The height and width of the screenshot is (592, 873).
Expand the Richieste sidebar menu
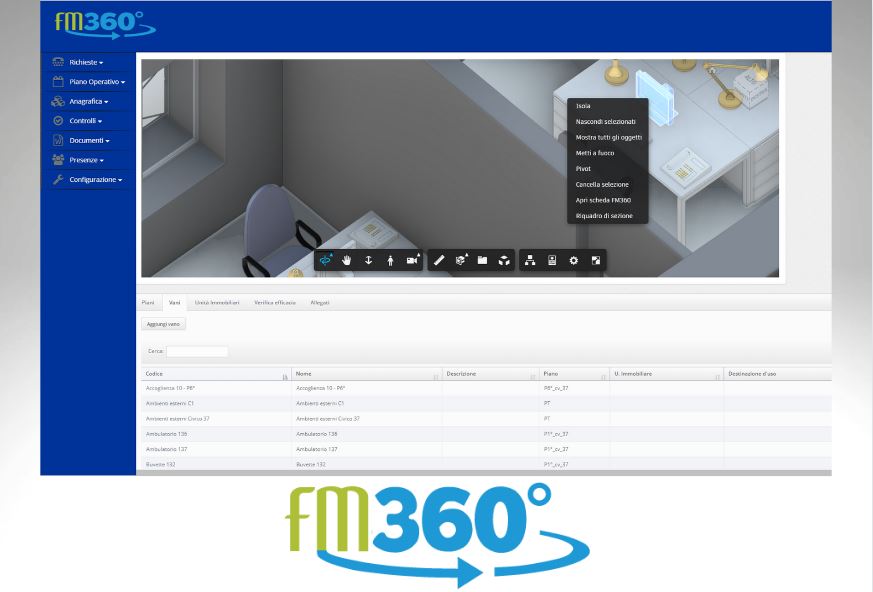pos(86,62)
